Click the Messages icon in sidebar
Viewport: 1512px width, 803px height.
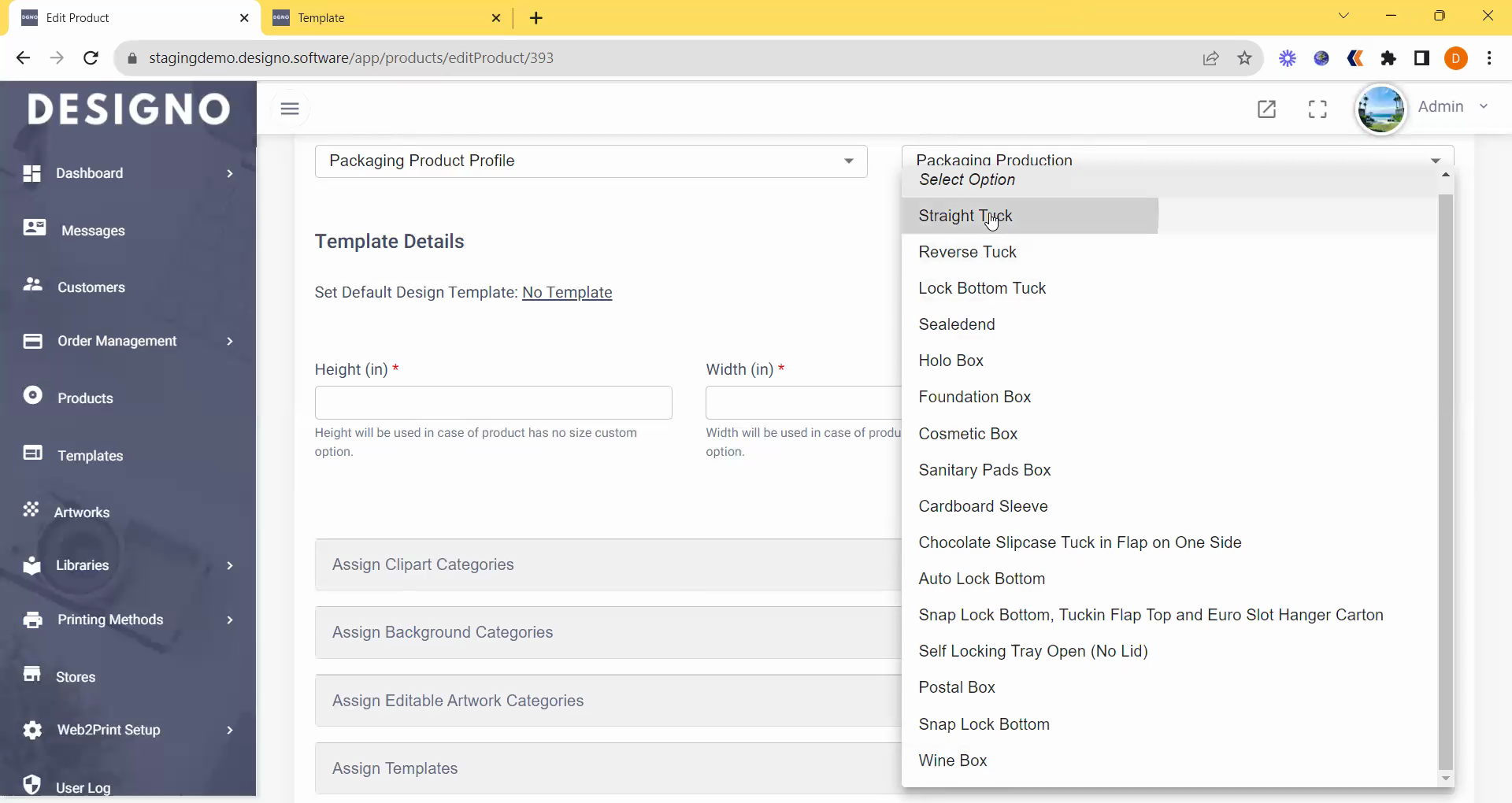pos(34,228)
